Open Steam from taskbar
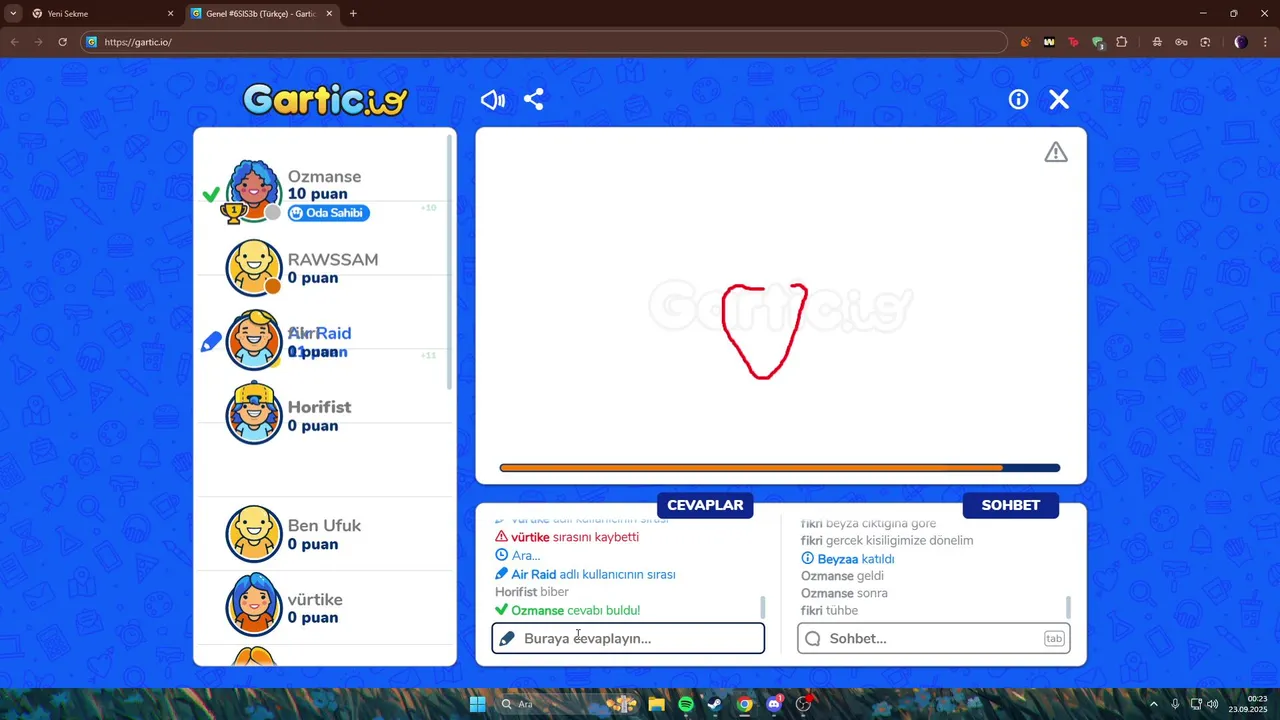Image resolution: width=1280 pixels, height=720 pixels. click(714, 704)
